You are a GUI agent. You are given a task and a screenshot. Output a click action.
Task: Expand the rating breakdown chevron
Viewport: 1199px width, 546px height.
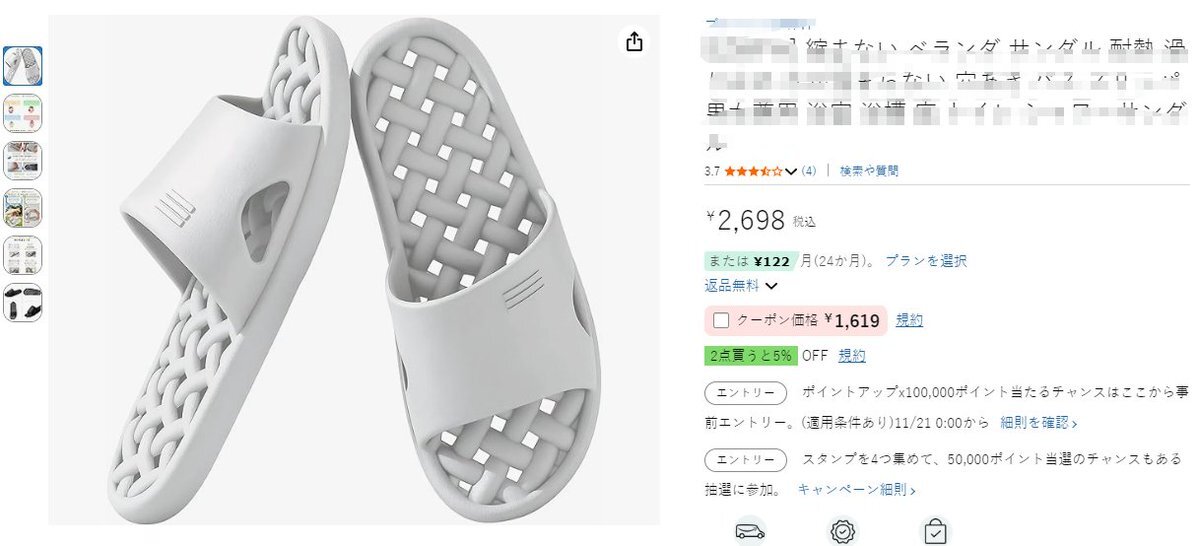click(x=792, y=172)
